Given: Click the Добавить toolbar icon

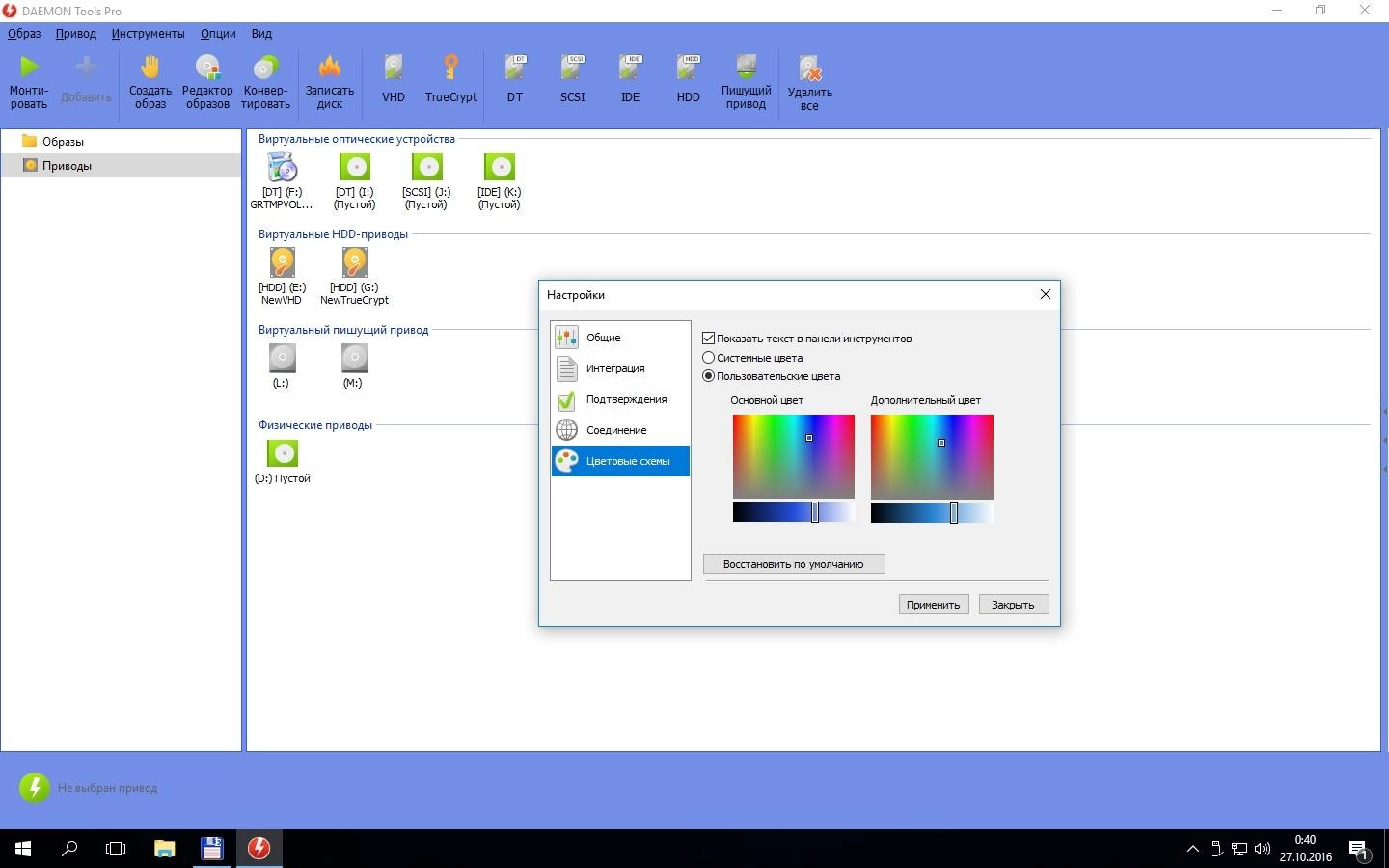Looking at the screenshot, I should point(86,66).
